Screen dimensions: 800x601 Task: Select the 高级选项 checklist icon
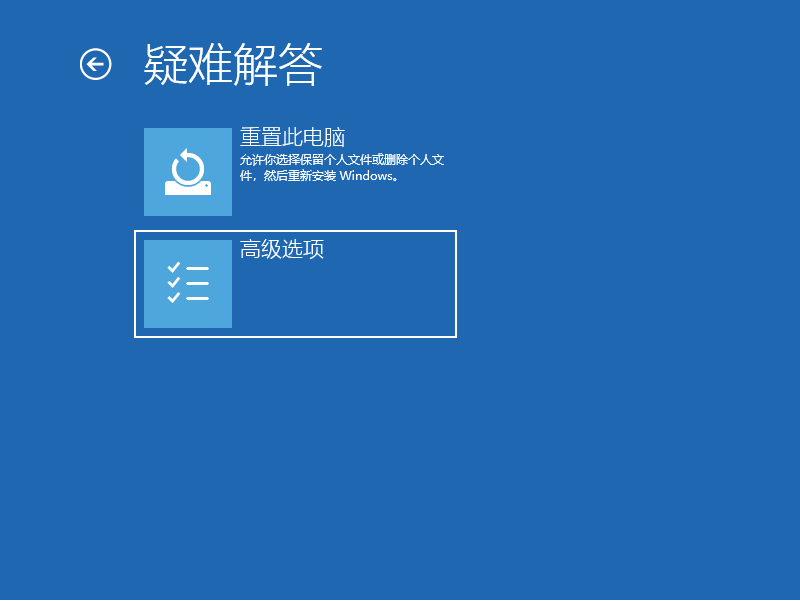click(x=188, y=284)
